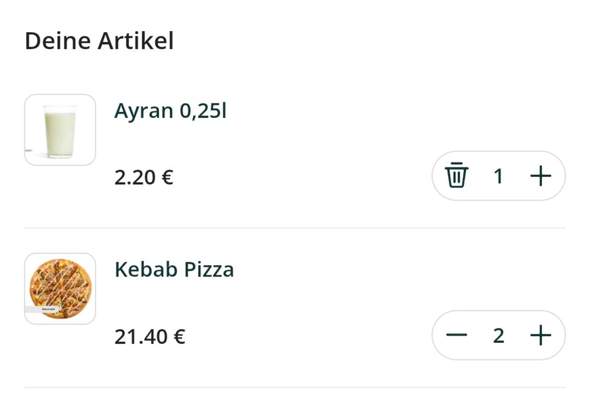Increase Ayran 0,25l quantity with plus
The image size is (590, 399).
click(541, 176)
